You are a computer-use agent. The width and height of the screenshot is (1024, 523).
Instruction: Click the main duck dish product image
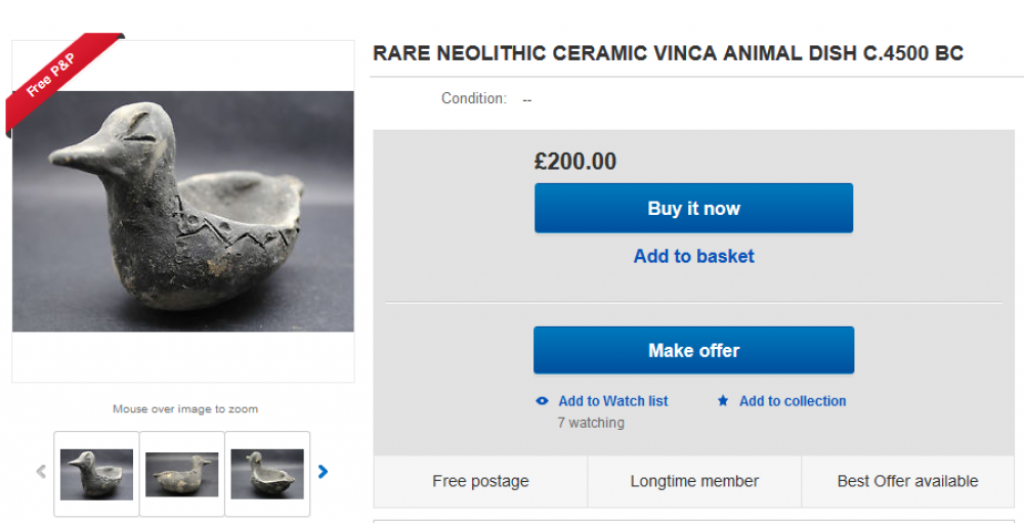(183, 211)
